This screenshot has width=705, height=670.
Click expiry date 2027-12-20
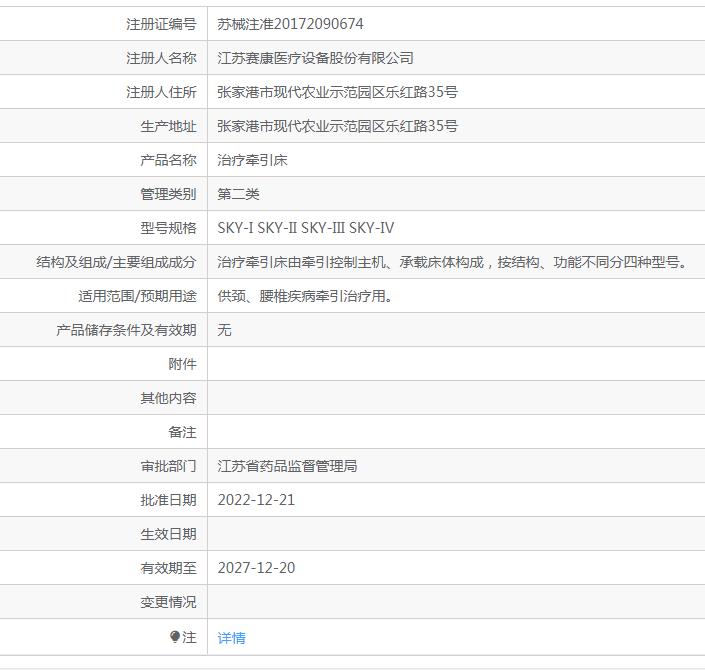click(x=256, y=568)
